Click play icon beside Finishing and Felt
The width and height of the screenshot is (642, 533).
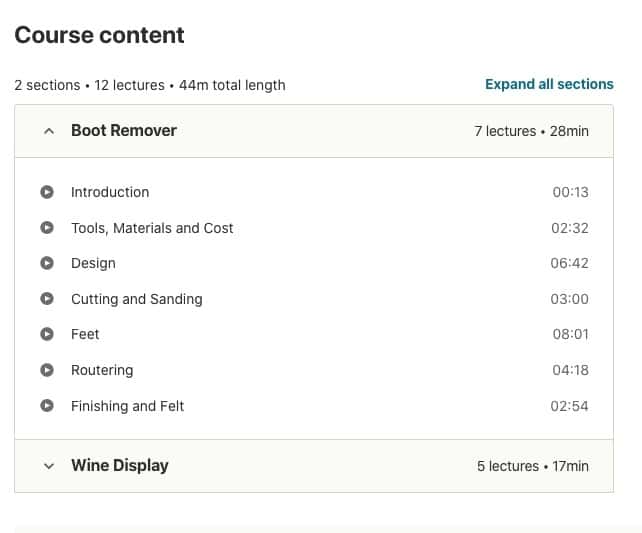(x=46, y=406)
